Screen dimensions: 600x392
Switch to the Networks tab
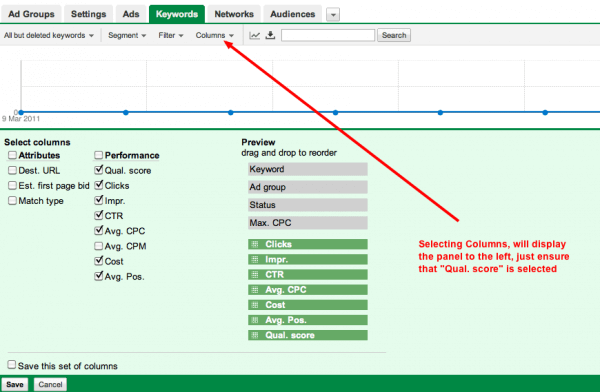[234, 14]
